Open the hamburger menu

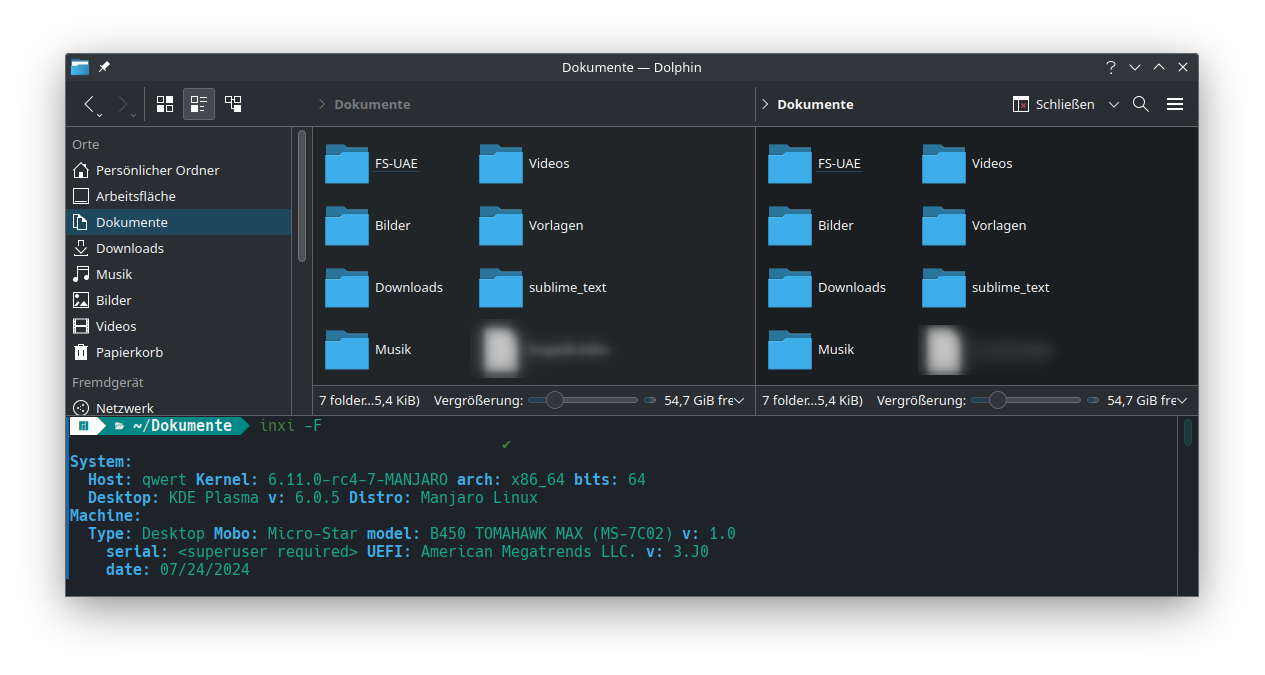[x=1175, y=104]
